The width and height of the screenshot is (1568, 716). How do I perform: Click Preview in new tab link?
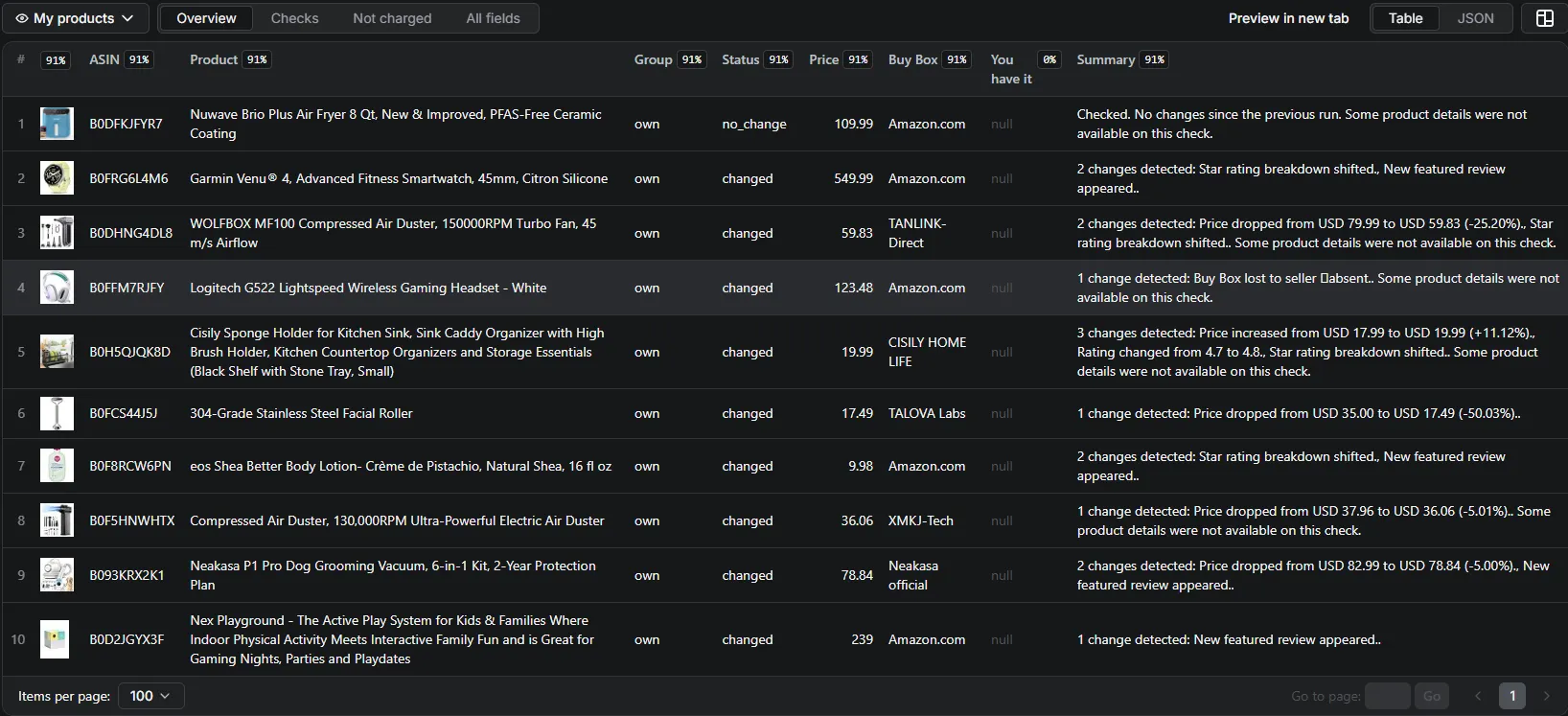1288,18
